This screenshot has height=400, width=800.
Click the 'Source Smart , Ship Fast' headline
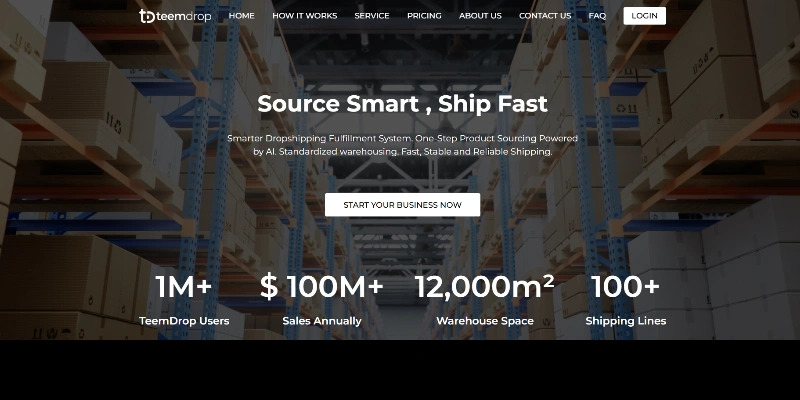pyautogui.click(x=403, y=104)
